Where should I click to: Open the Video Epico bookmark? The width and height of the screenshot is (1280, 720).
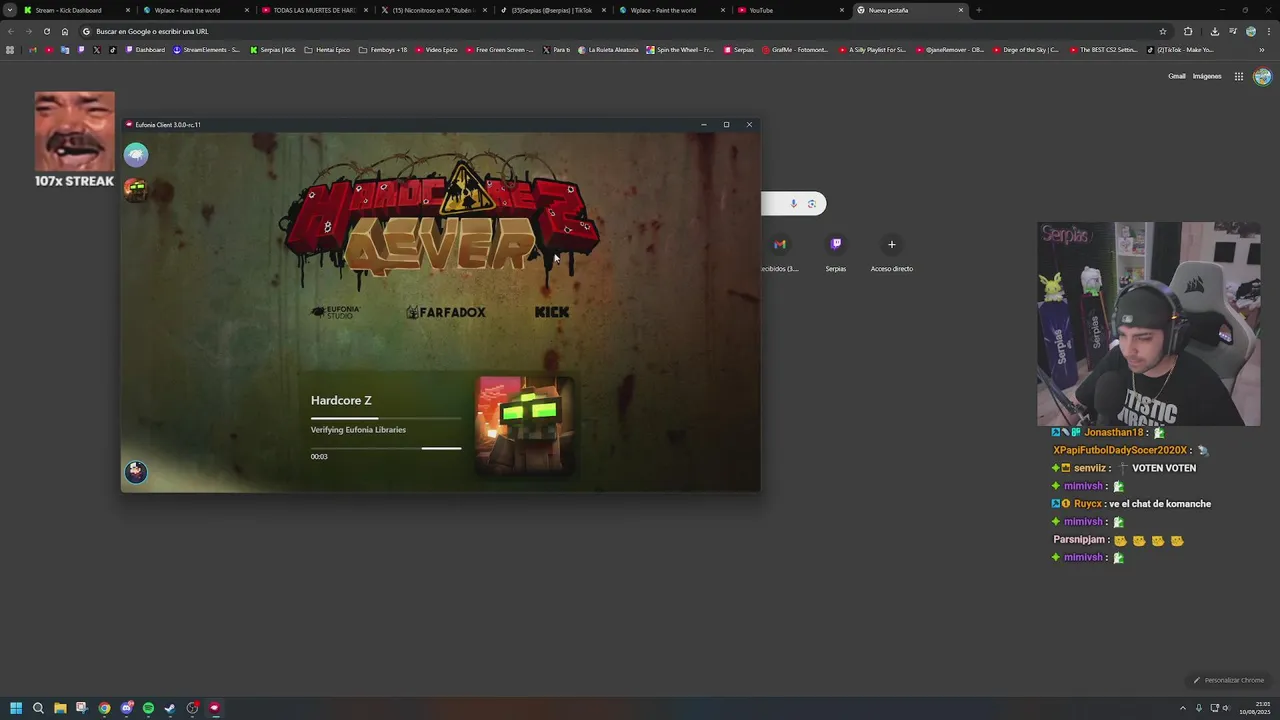[437, 50]
